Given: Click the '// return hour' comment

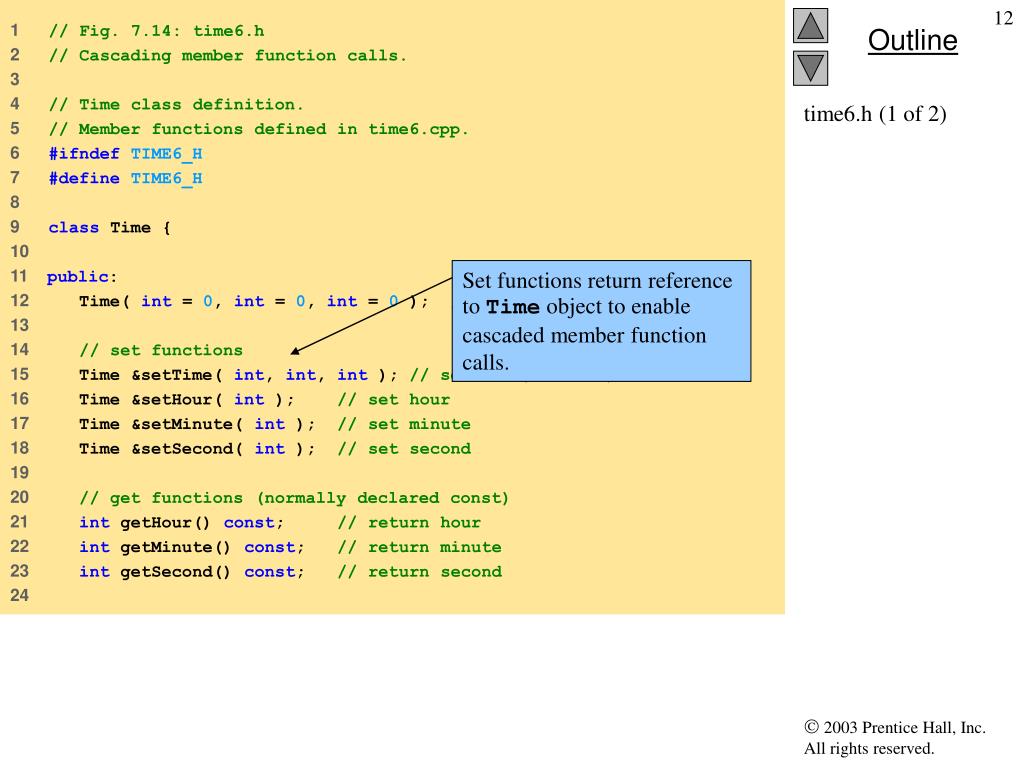Looking at the screenshot, I should coord(409,522).
